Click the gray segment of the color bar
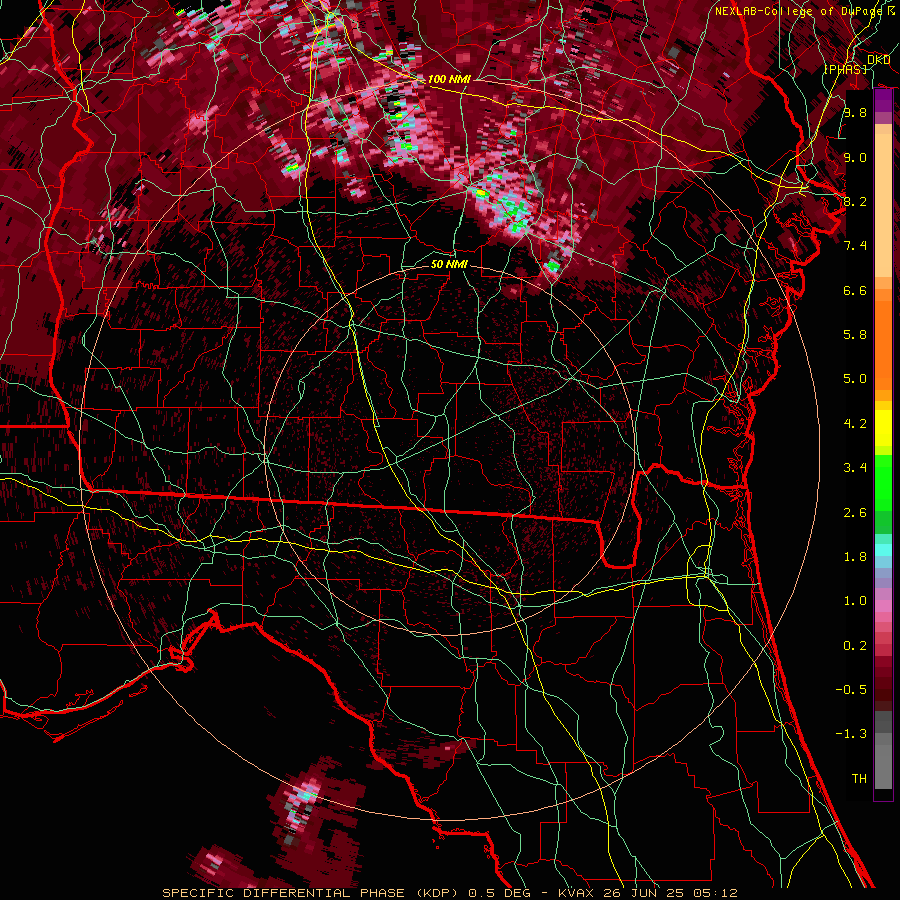This screenshot has height=900, width=900. tap(883, 751)
